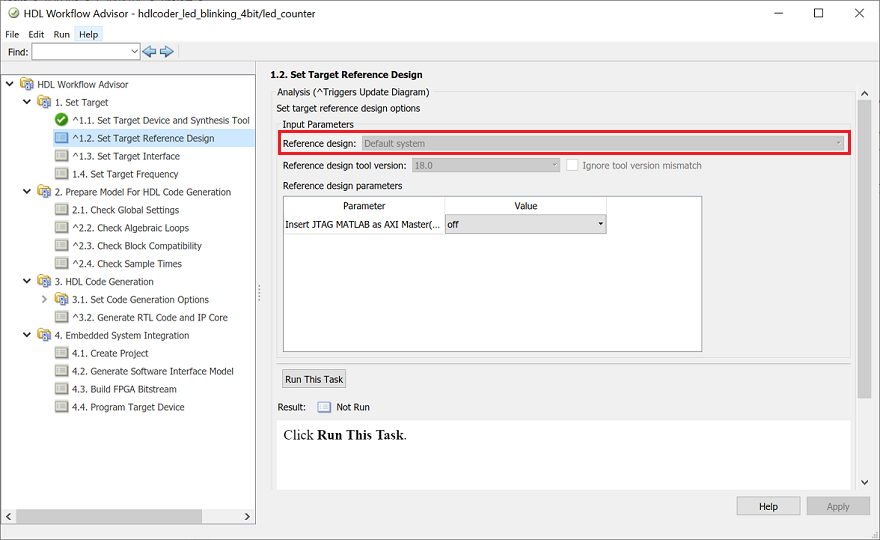Select 1.1 Set Target Device and Synthesis Tool
Viewport: 880px width, 540px height.
[x=161, y=120]
